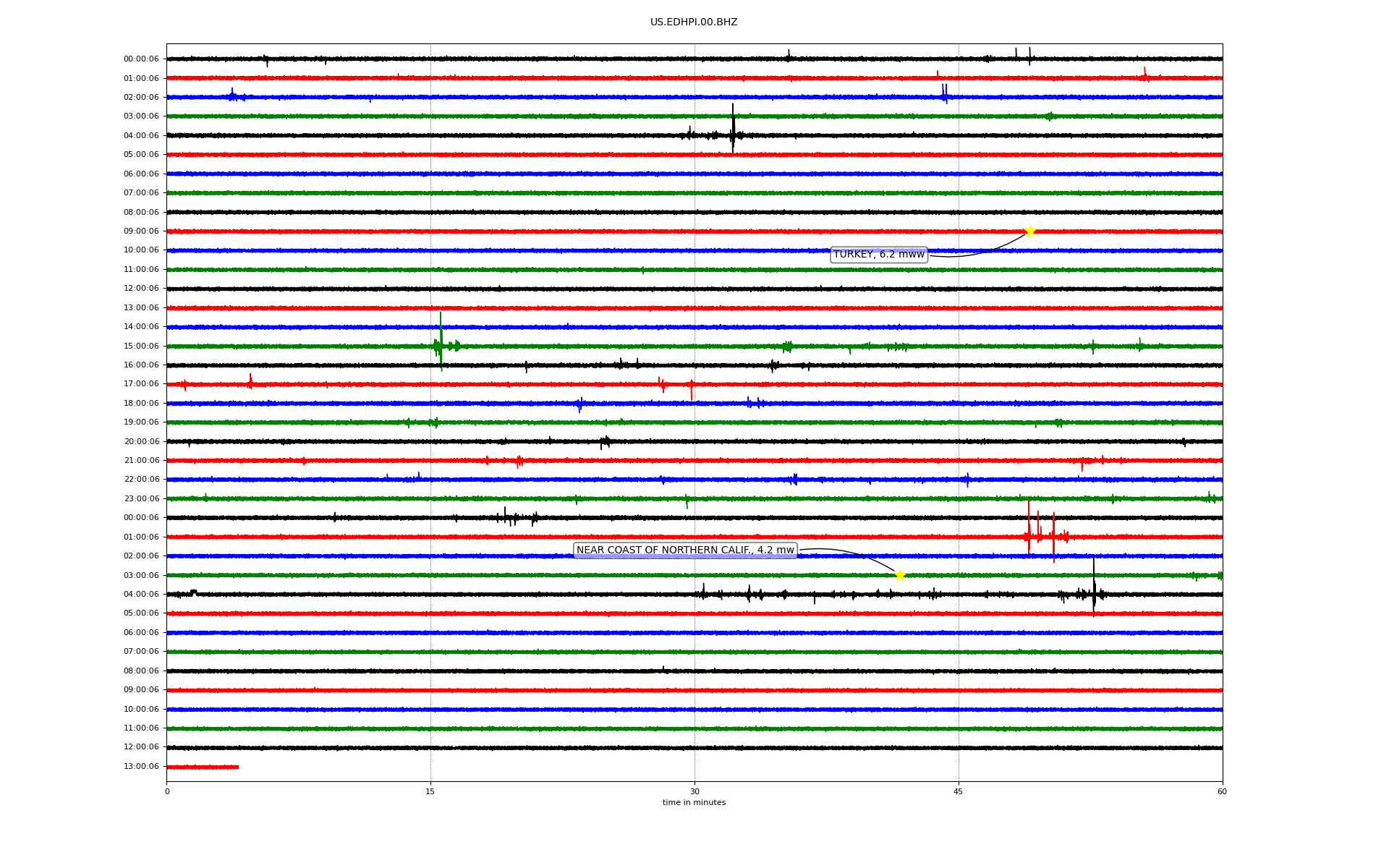
Task: Click the x-axis tick label 30
Action: point(694,791)
